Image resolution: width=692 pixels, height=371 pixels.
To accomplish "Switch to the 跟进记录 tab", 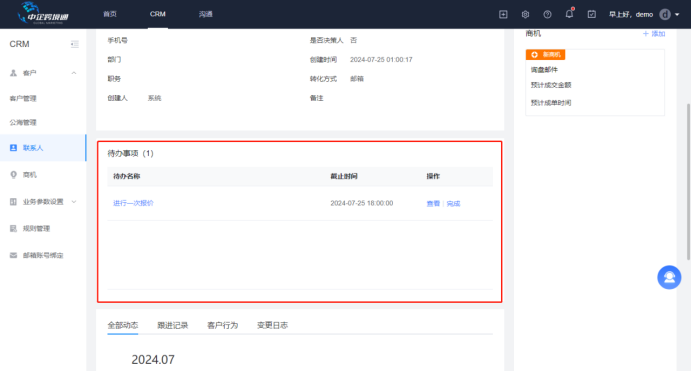I will [173, 326].
